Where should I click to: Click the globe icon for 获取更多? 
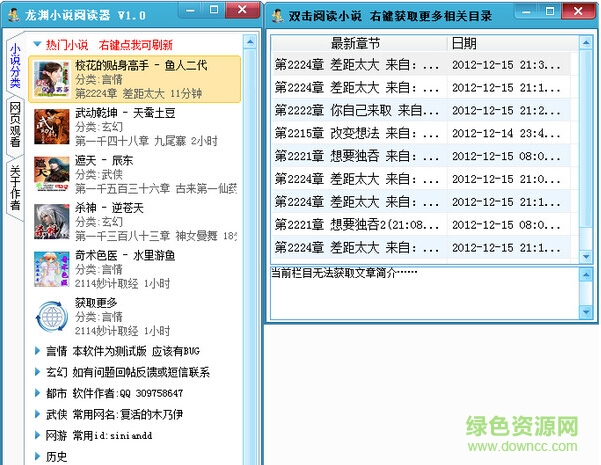click(52, 317)
